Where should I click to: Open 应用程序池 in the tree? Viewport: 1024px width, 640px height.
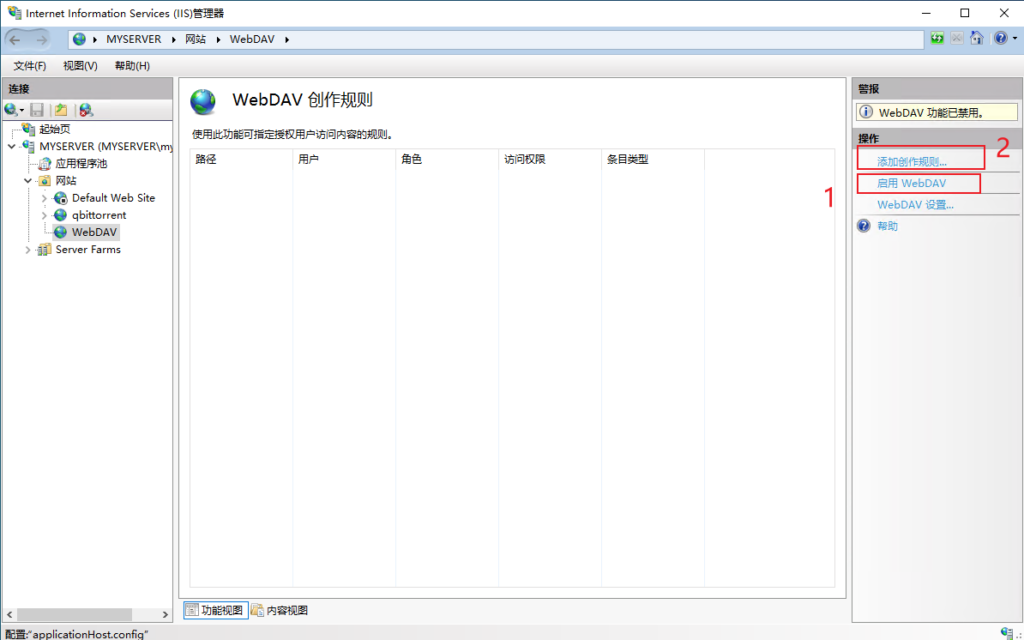(x=81, y=163)
